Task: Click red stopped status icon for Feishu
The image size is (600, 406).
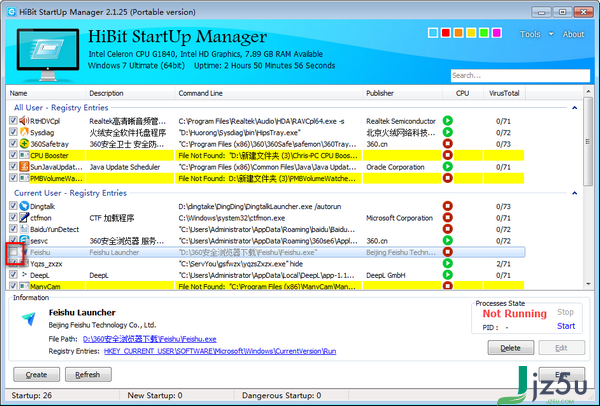Action: (448, 252)
